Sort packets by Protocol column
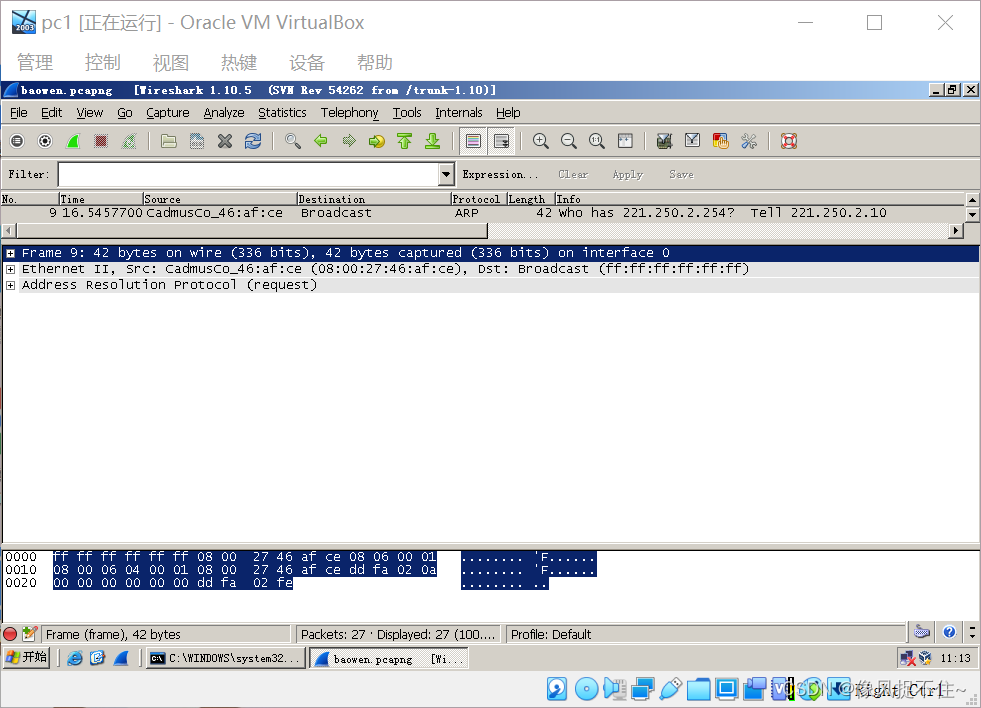 479,199
